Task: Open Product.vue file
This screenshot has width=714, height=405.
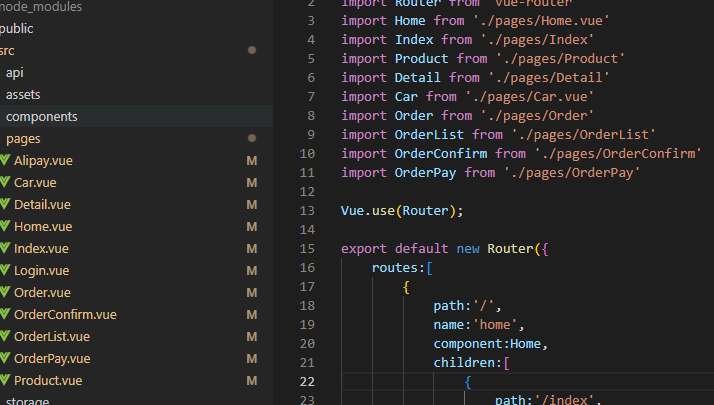Action: 48,380
